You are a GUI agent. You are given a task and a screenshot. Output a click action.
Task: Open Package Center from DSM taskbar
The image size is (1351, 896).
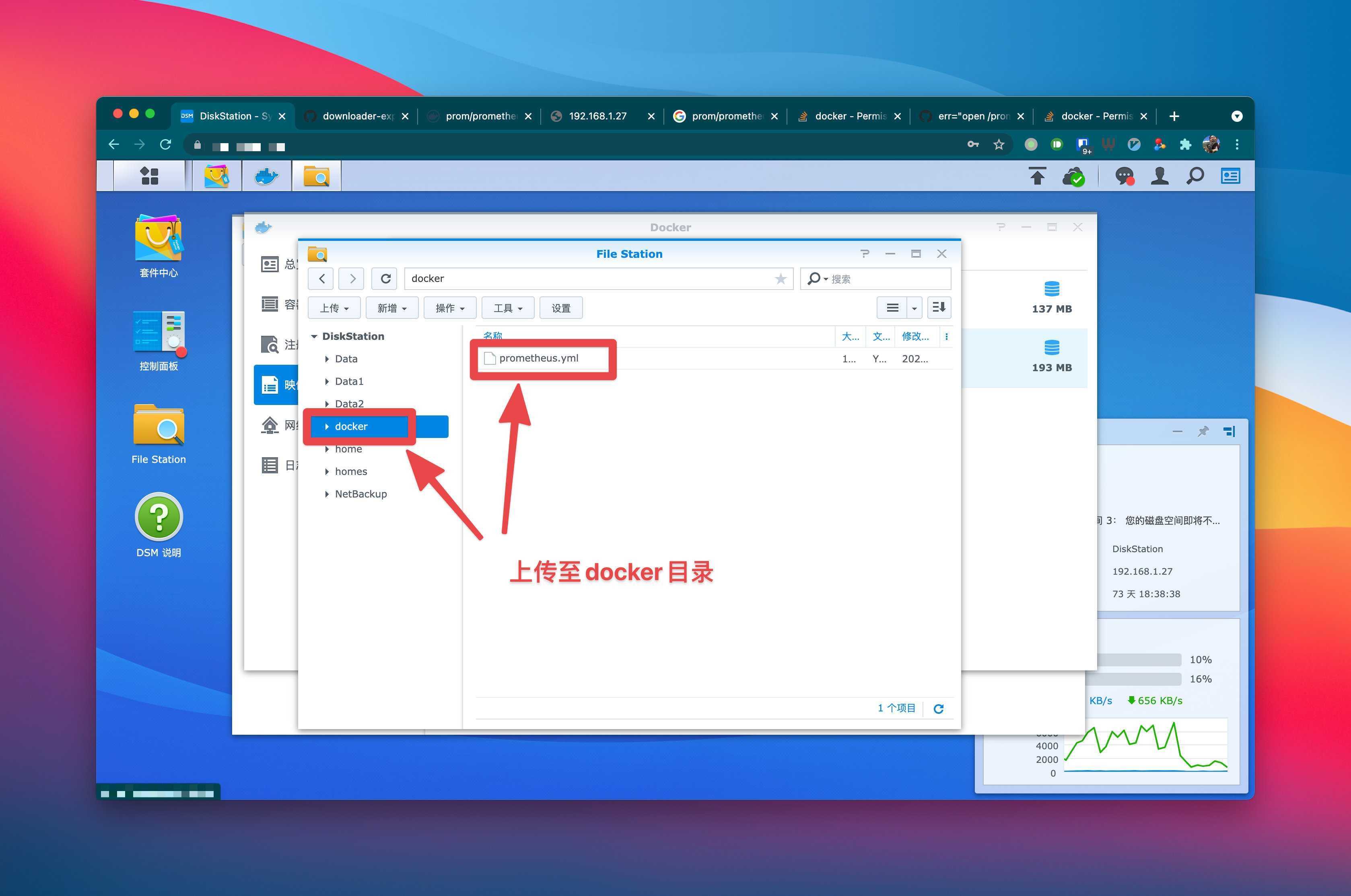(216, 176)
